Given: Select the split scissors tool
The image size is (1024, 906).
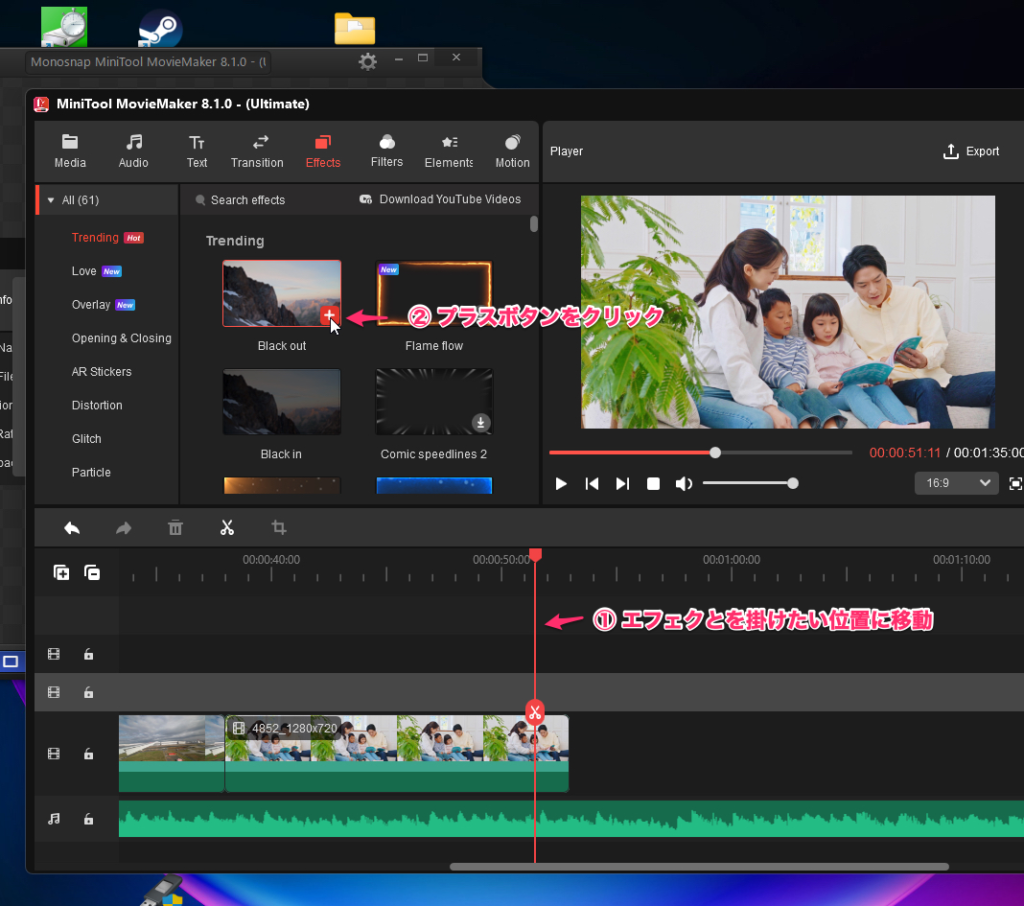Looking at the screenshot, I should coord(227,528).
